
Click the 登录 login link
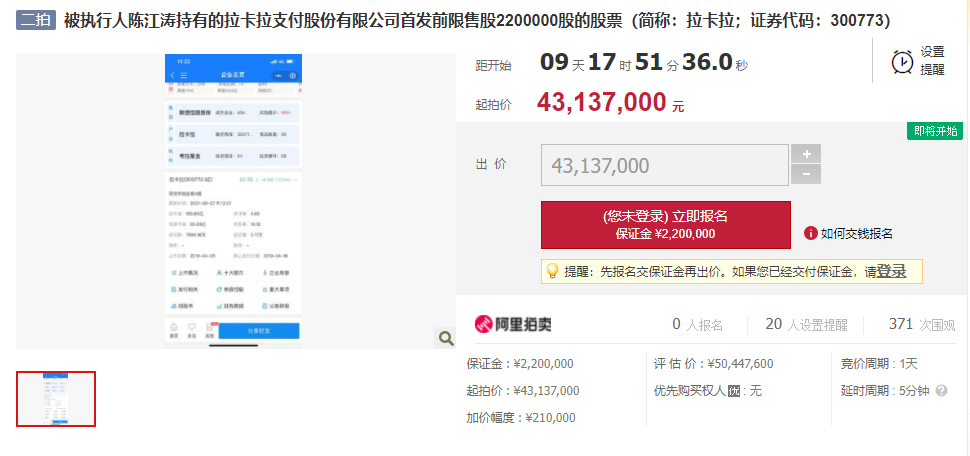click(891, 271)
